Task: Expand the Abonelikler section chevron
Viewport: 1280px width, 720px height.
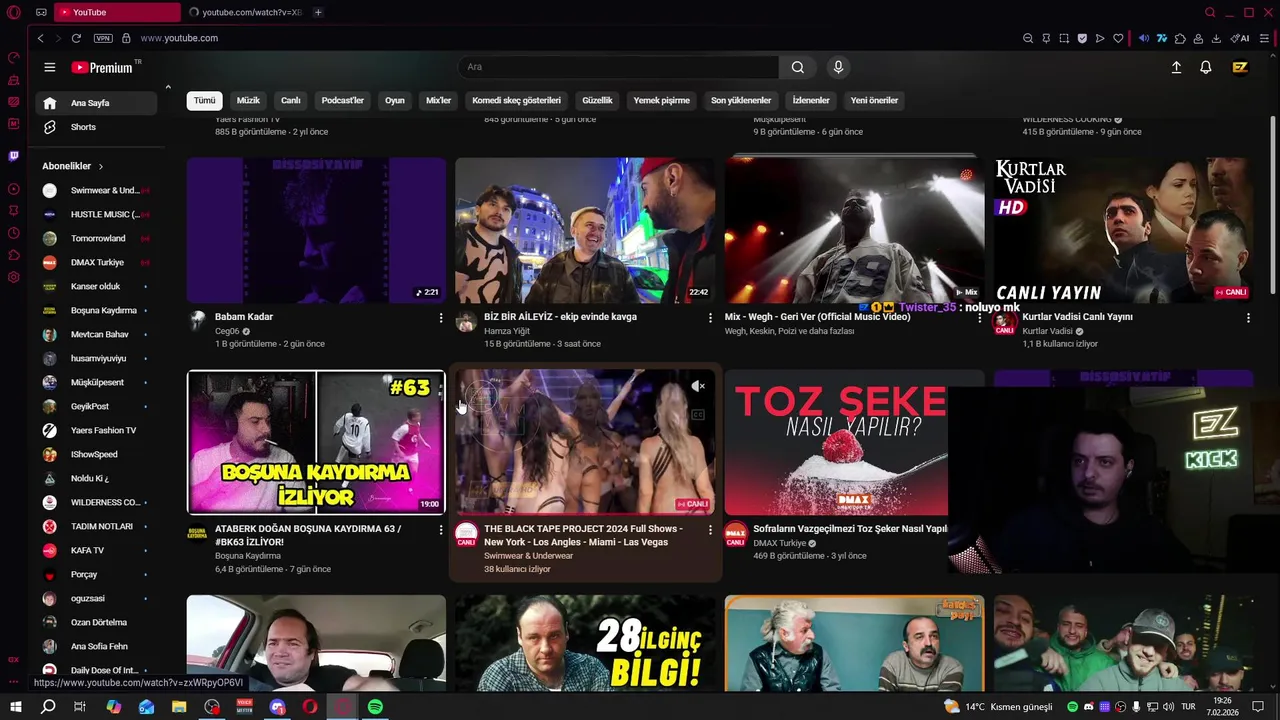Action: (100, 166)
